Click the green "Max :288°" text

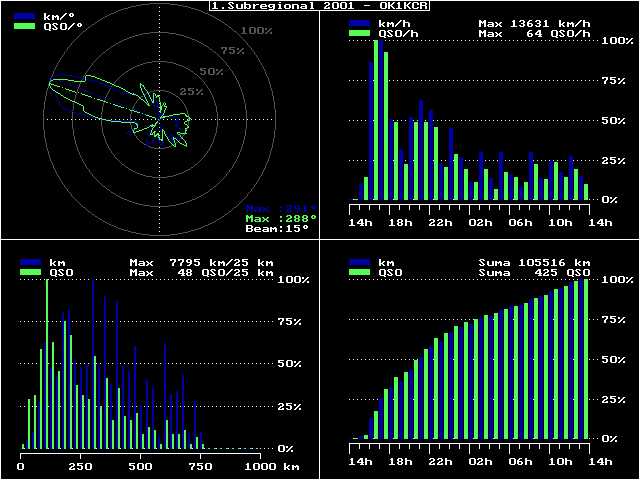(x=281, y=218)
